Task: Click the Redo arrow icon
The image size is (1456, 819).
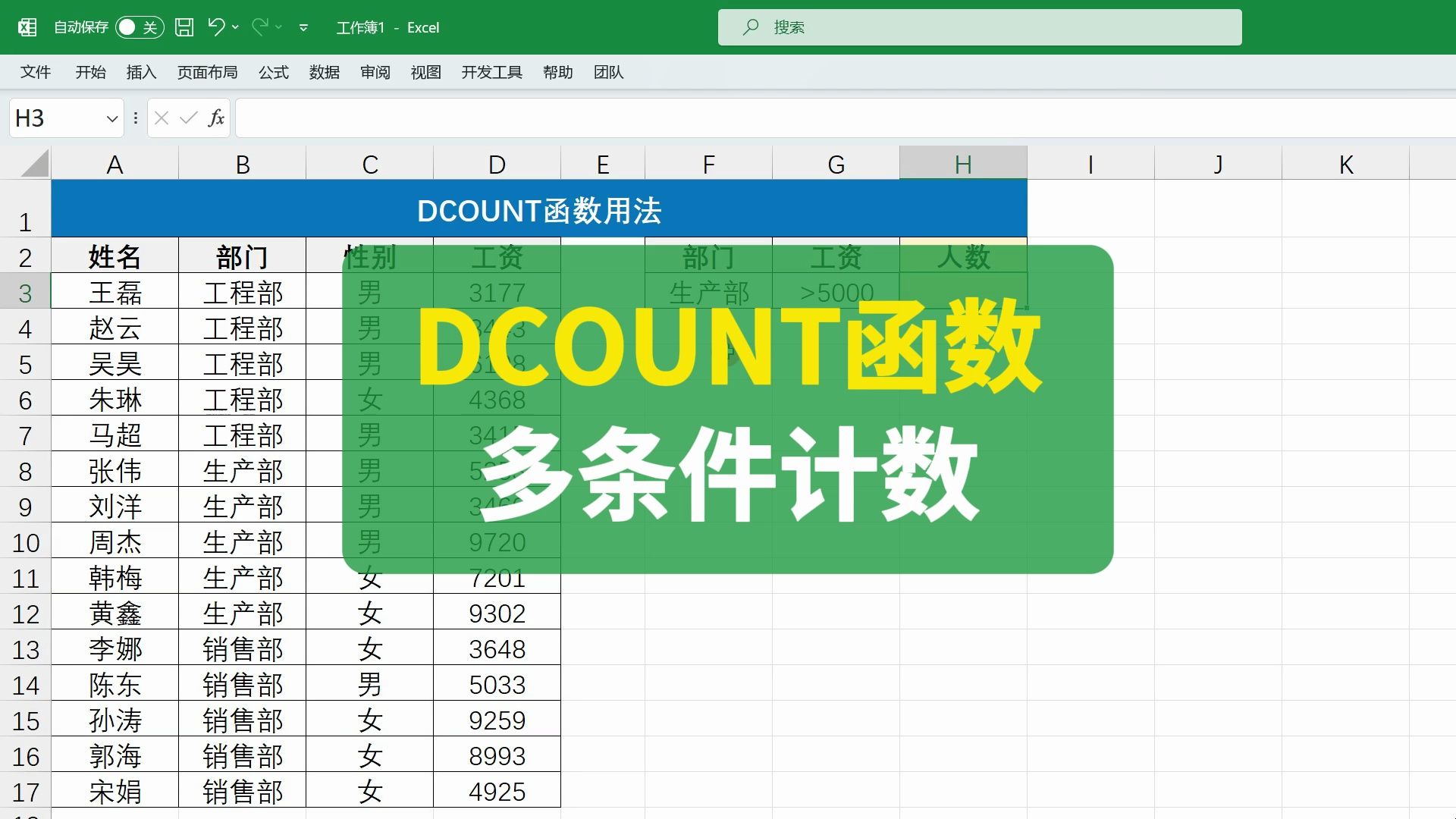Action: pos(259,27)
